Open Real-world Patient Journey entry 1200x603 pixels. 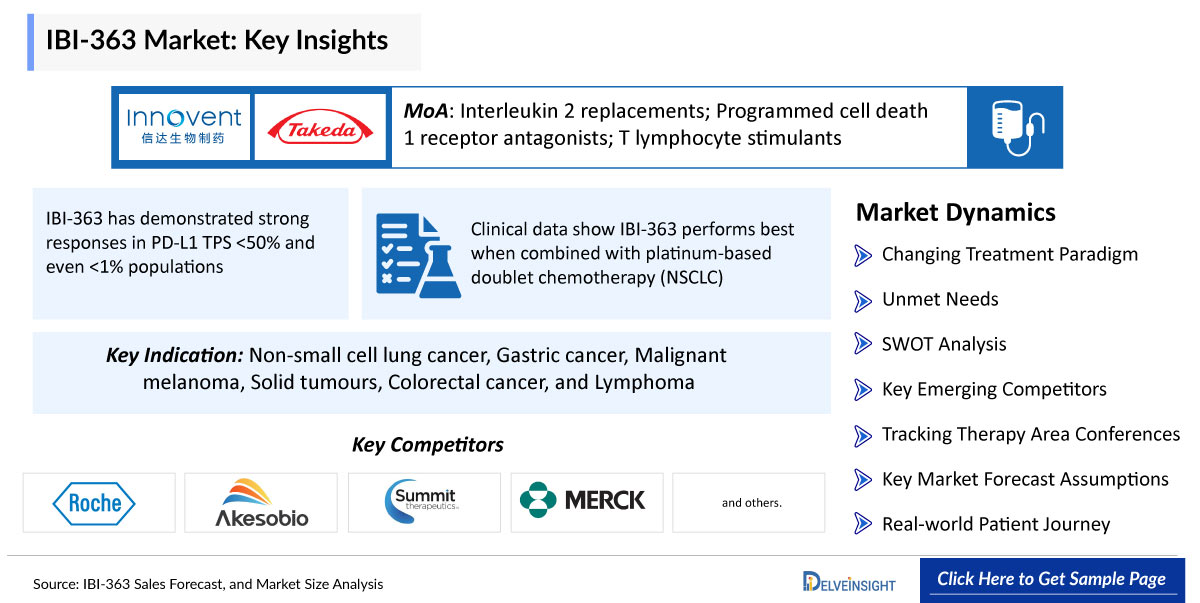coord(996,524)
